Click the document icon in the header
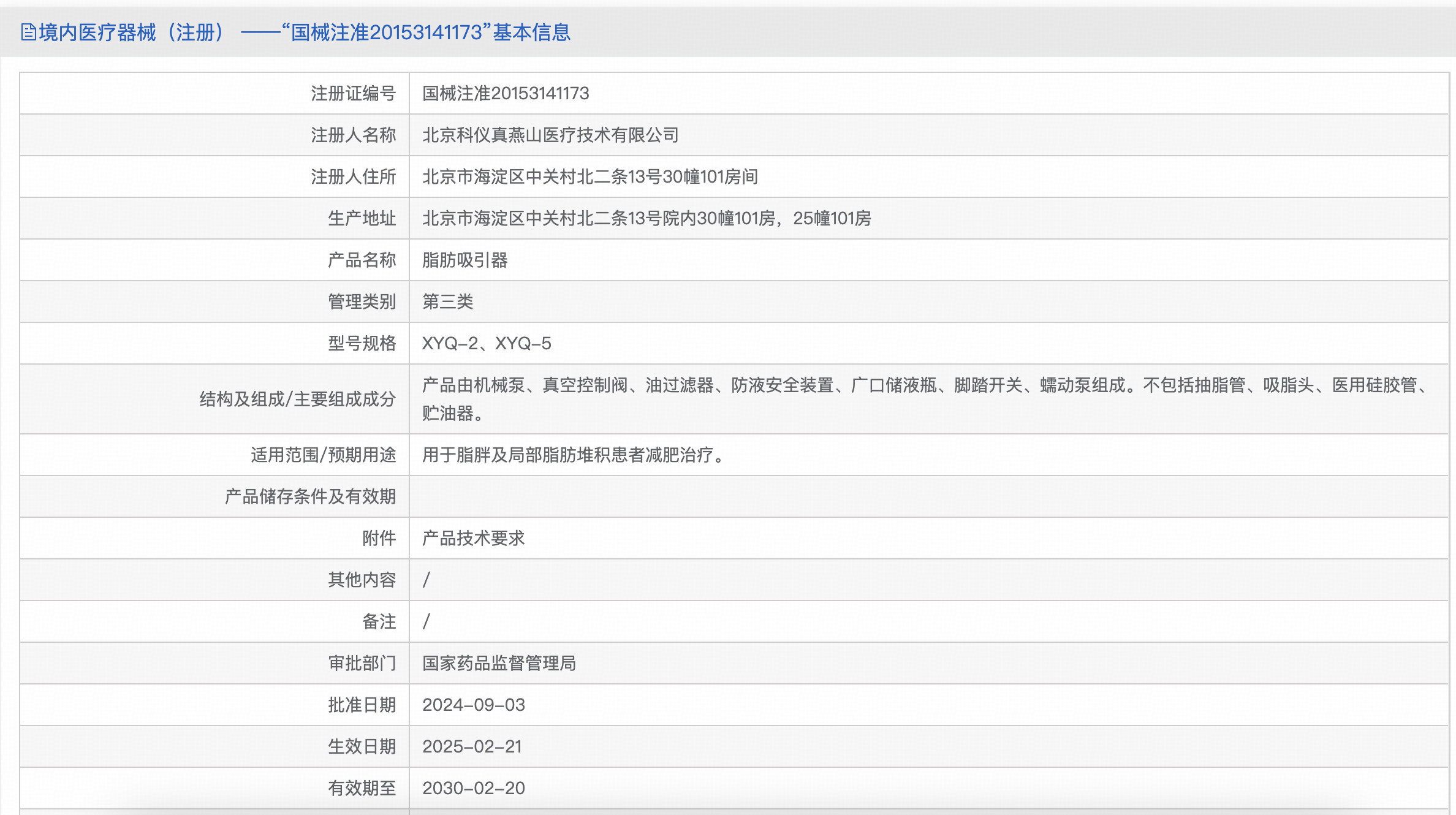The width and height of the screenshot is (1456, 815). pyautogui.click(x=28, y=32)
